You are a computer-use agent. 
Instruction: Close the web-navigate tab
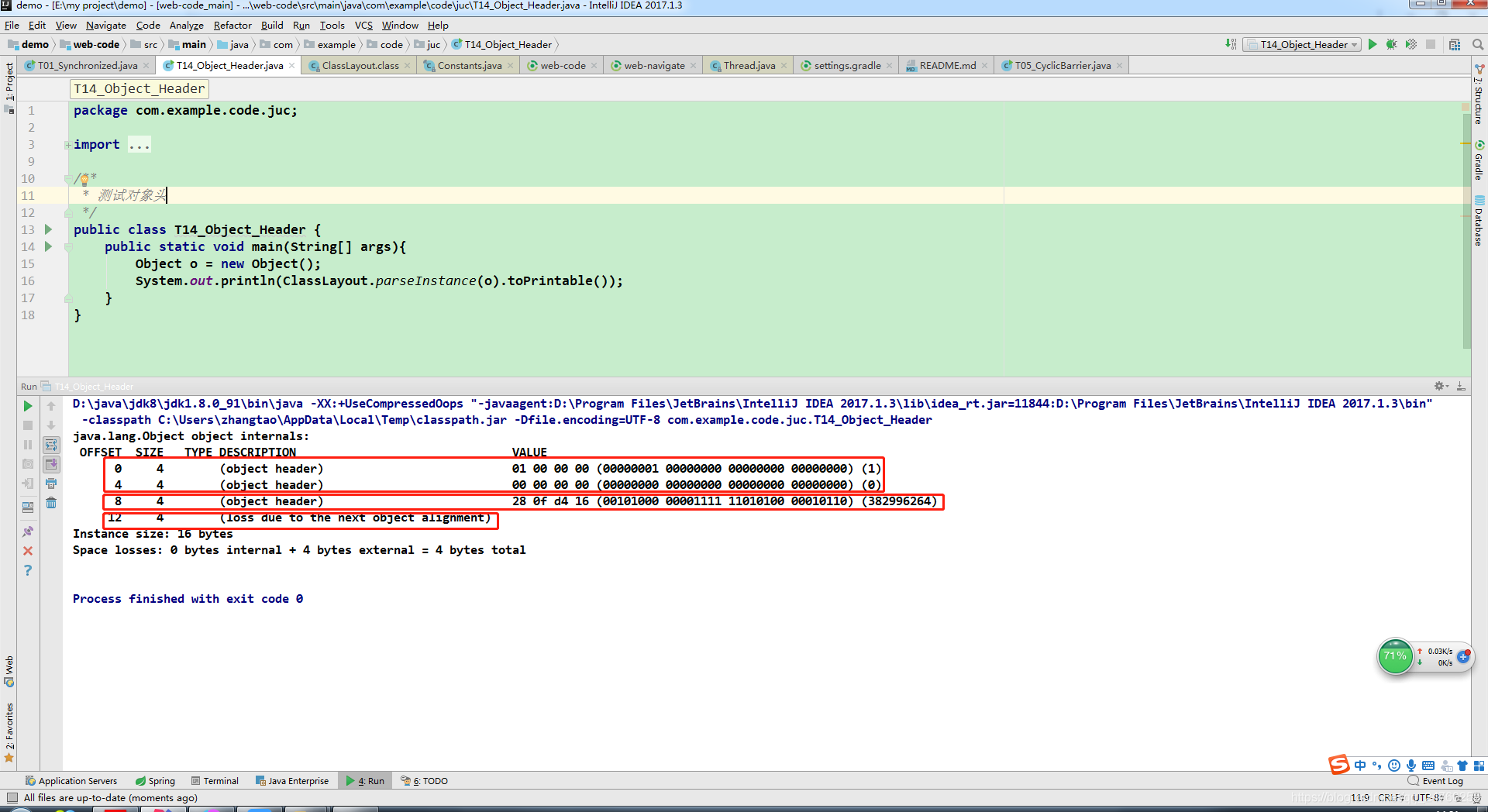694,66
